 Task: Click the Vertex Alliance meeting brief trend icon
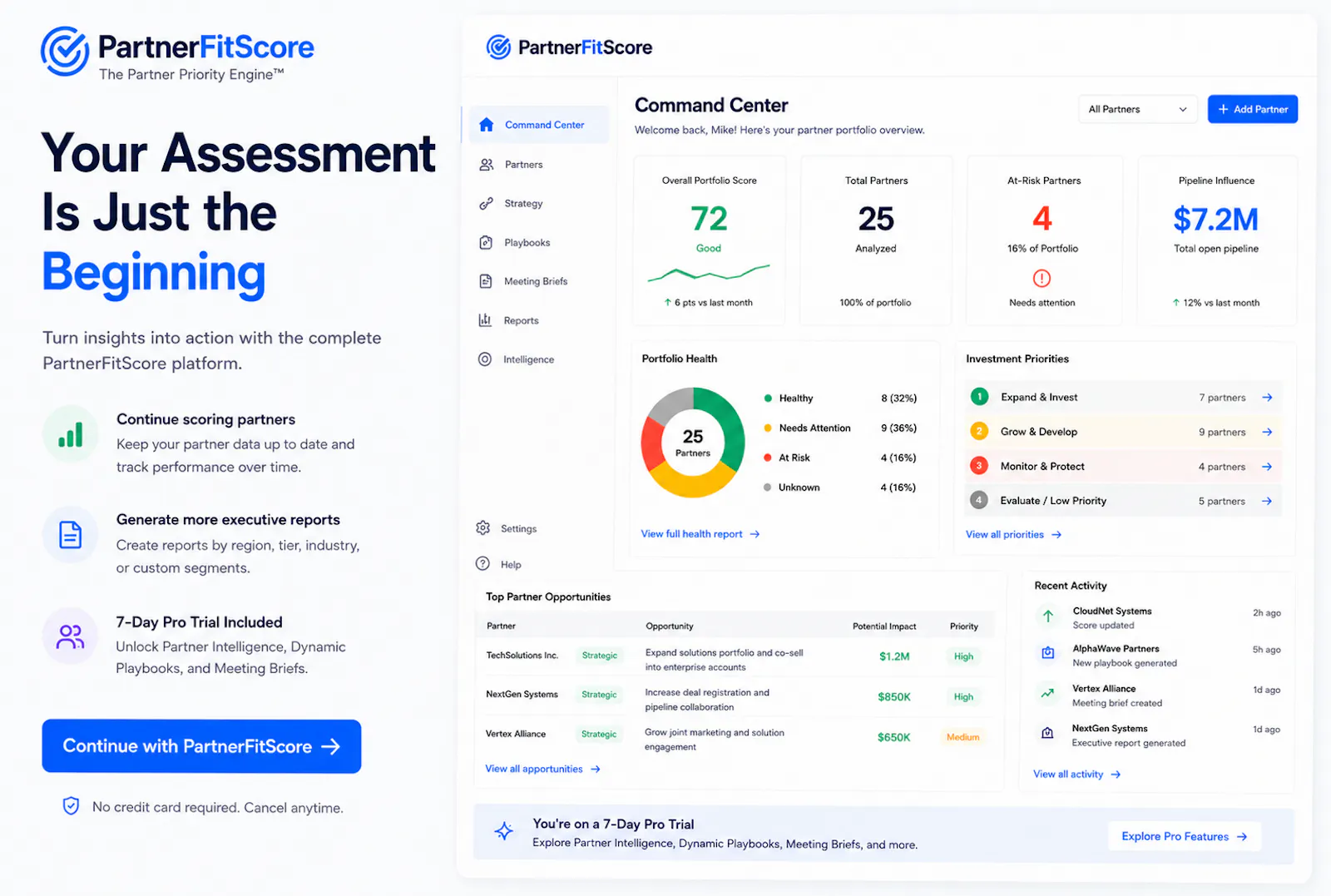(1048, 693)
